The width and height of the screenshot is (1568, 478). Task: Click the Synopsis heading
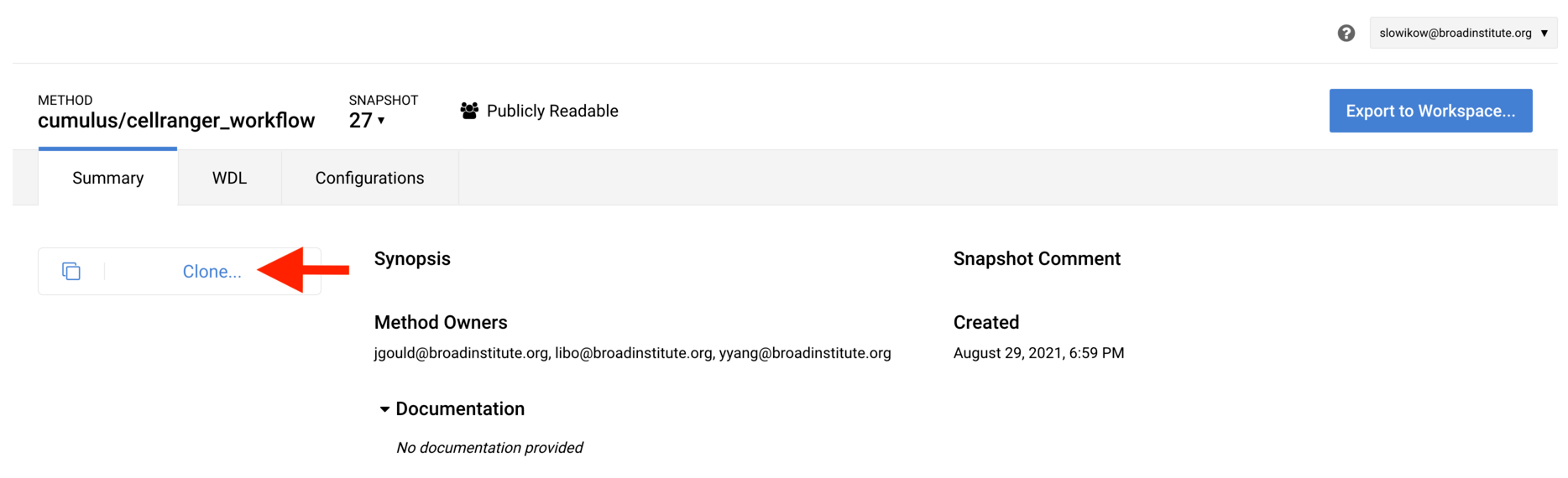[412, 258]
